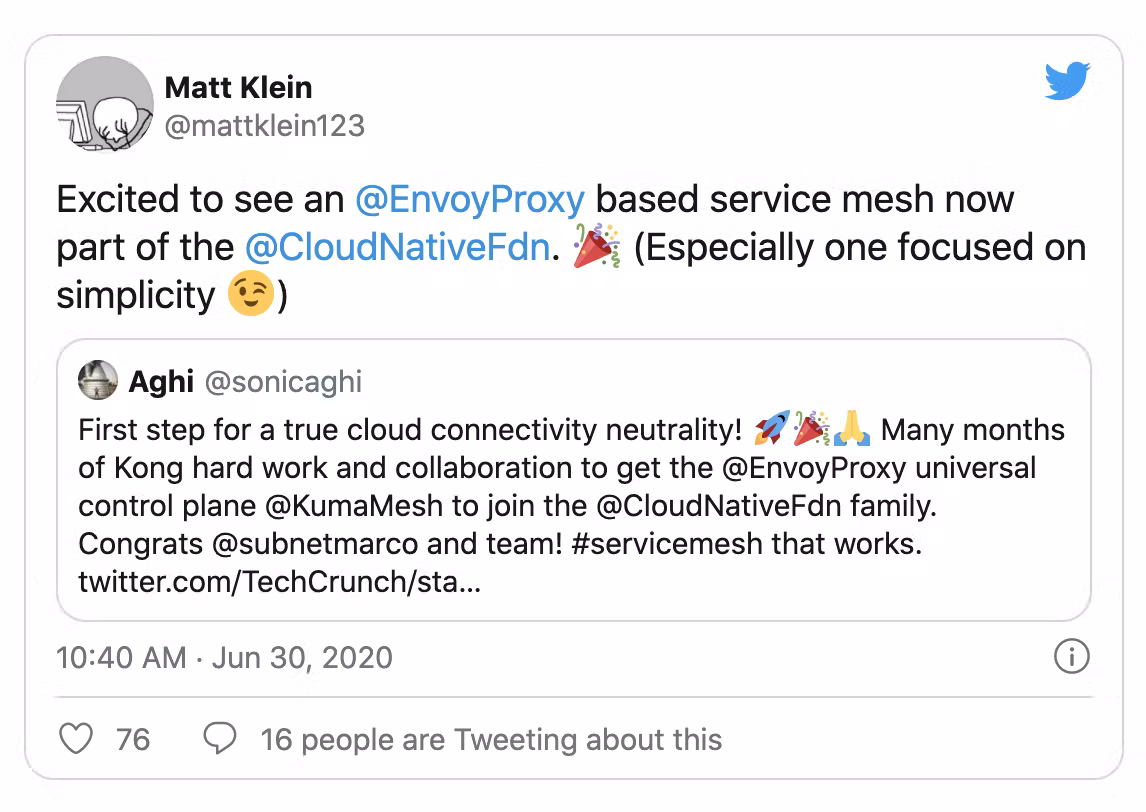Screen dimensions: 1146x812
Task: Click the Twitter bird logo
Action: 1067,82
